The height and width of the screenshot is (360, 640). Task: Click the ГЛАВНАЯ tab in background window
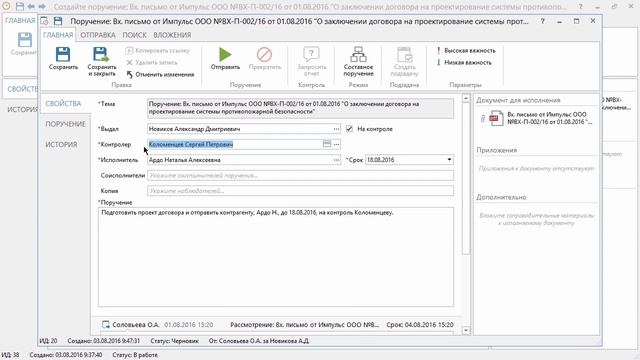[20, 20]
